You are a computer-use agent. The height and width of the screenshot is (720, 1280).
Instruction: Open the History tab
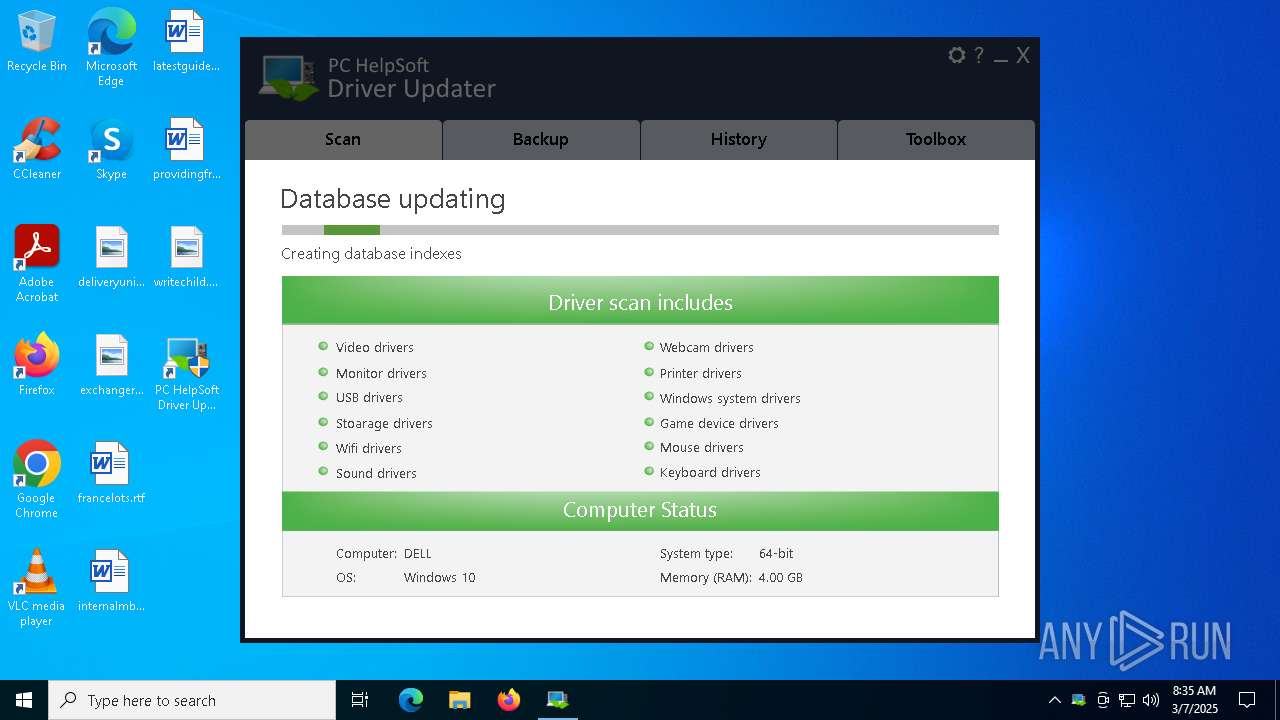click(x=739, y=140)
